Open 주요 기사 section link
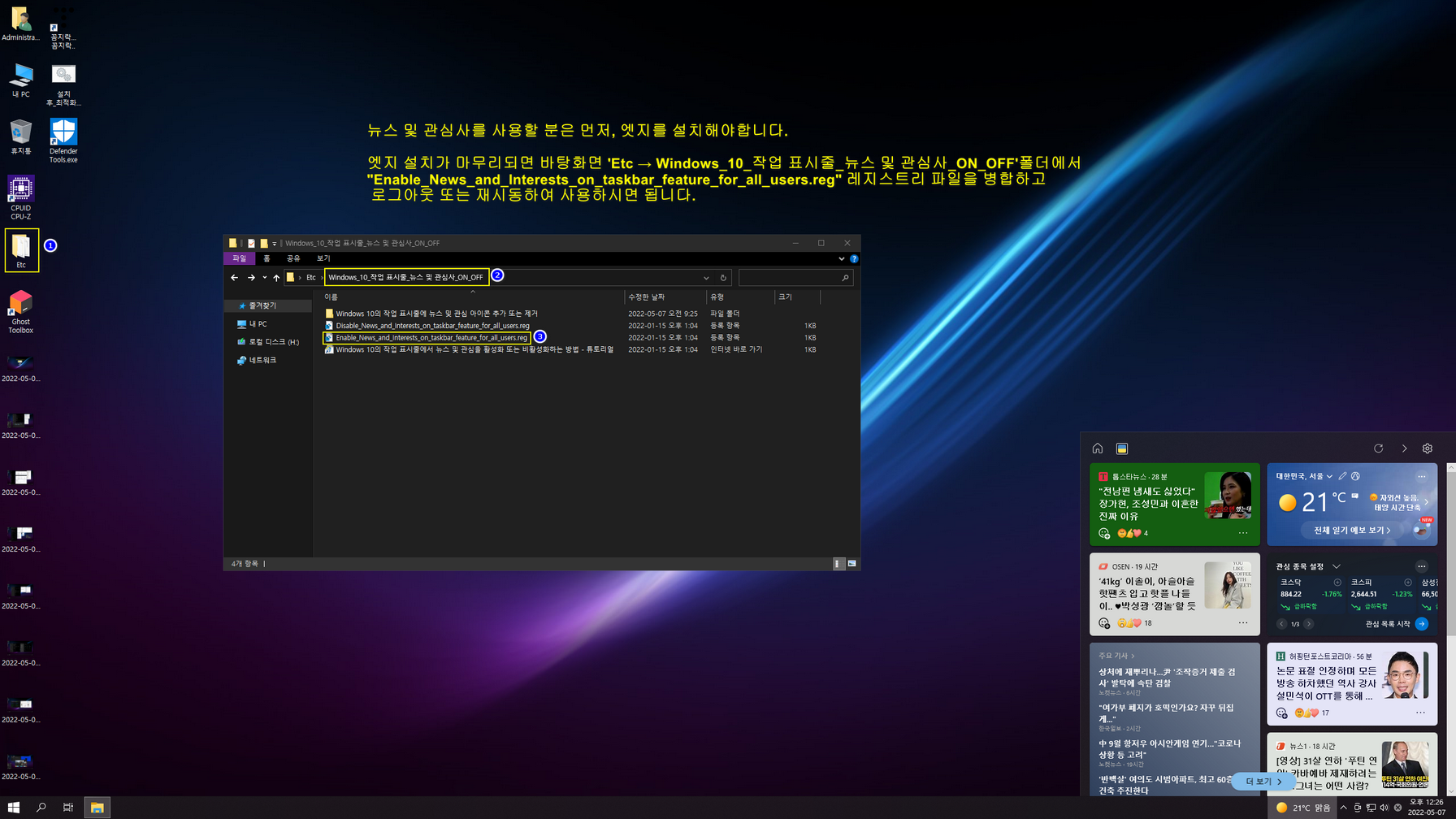This screenshot has width=1456, height=819. click(1116, 656)
